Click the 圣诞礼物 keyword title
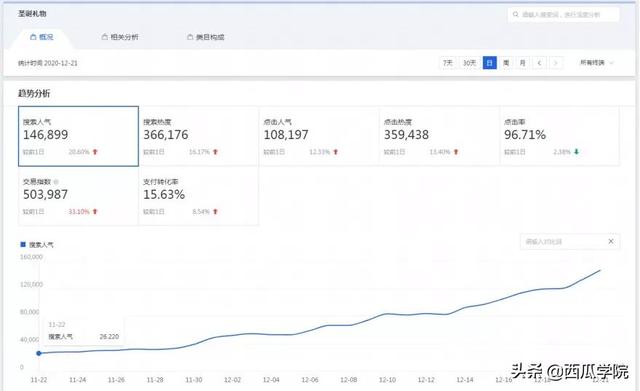 coord(32,13)
